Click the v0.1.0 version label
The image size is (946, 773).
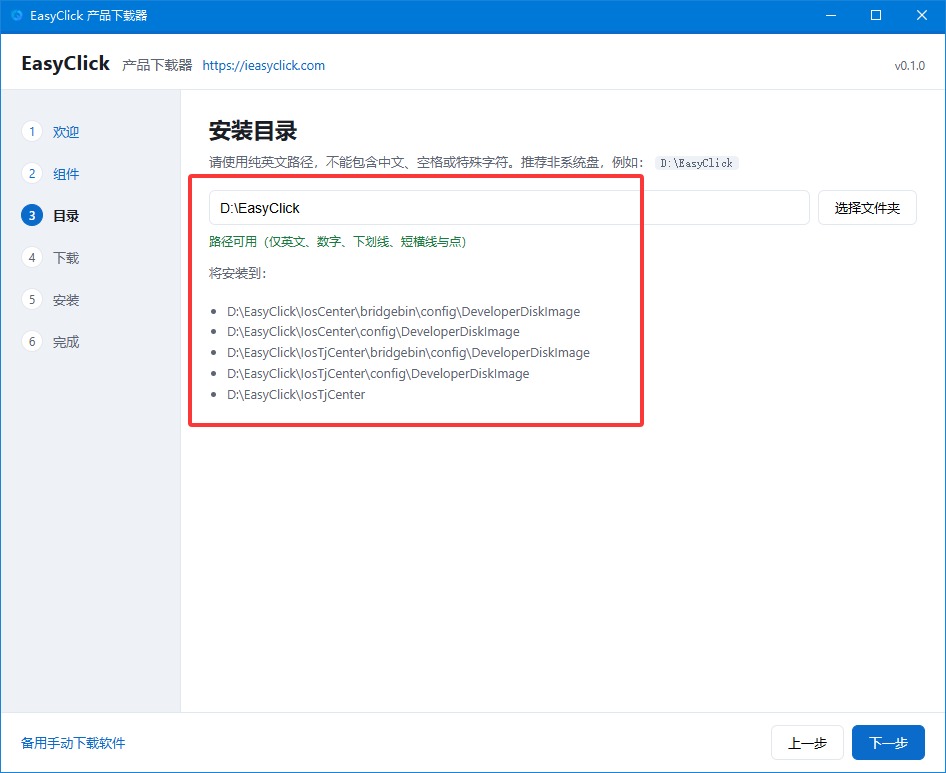pyautogui.click(x=909, y=66)
